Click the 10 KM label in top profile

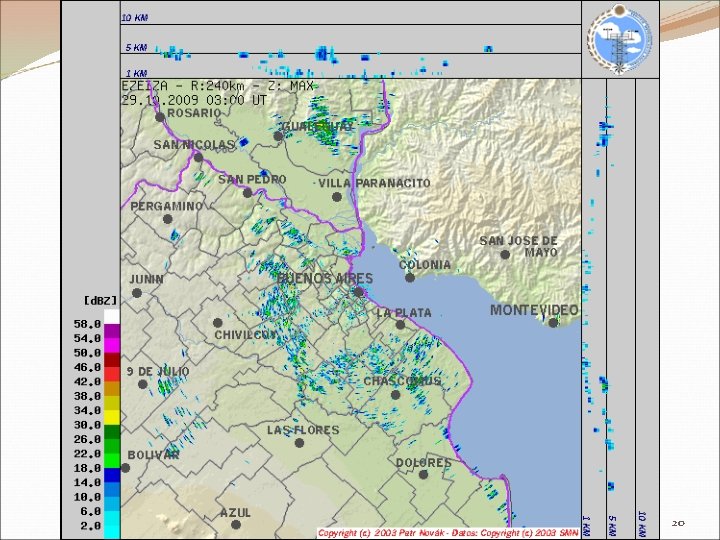(135, 18)
